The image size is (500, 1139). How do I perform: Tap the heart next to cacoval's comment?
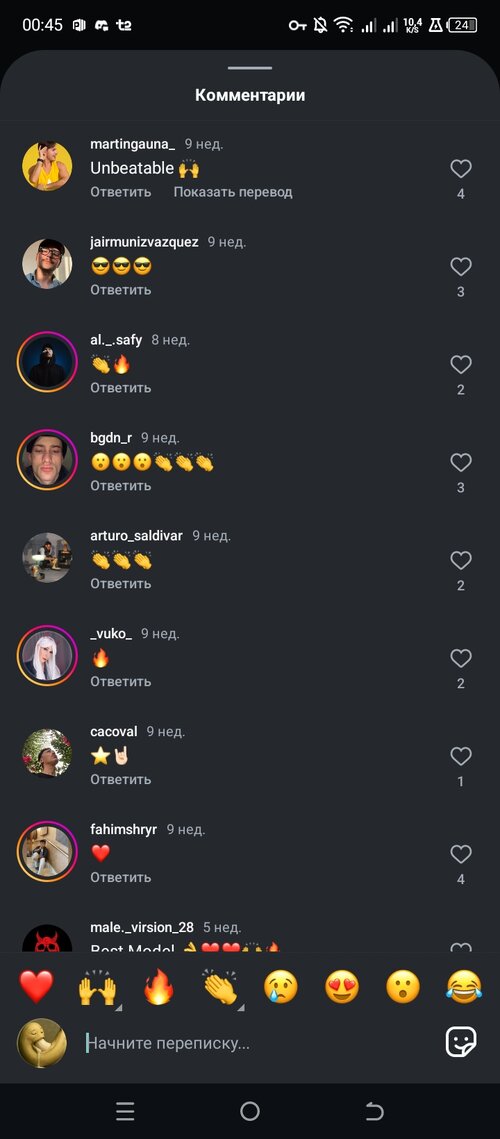click(x=461, y=757)
